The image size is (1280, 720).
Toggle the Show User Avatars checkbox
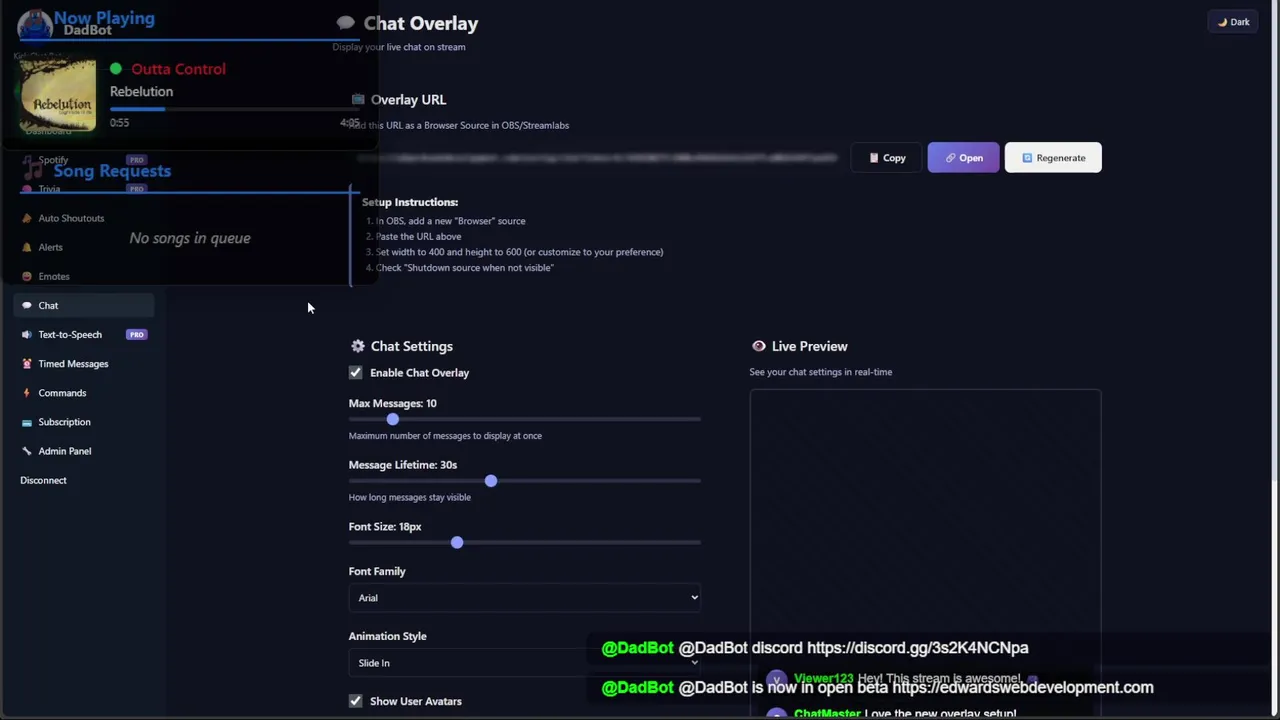(x=356, y=701)
